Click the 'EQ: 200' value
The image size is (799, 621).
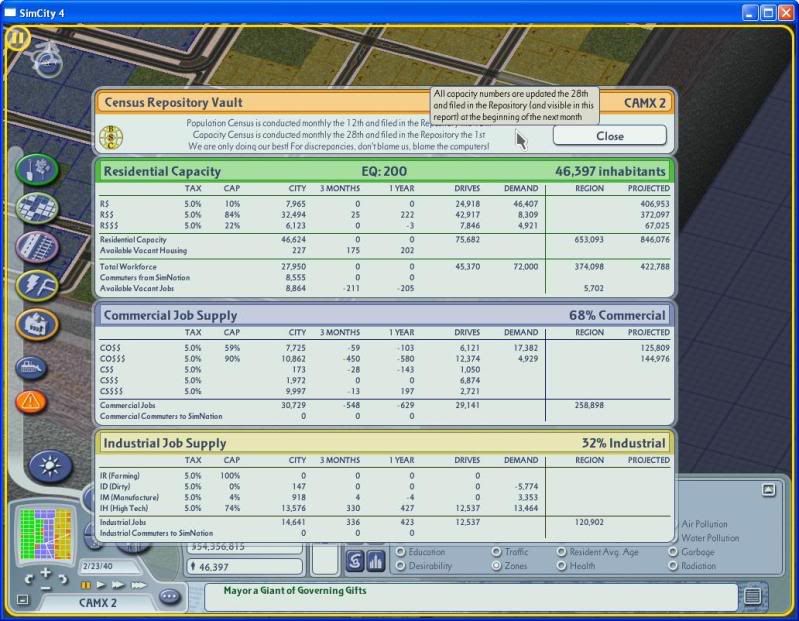(384, 171)
